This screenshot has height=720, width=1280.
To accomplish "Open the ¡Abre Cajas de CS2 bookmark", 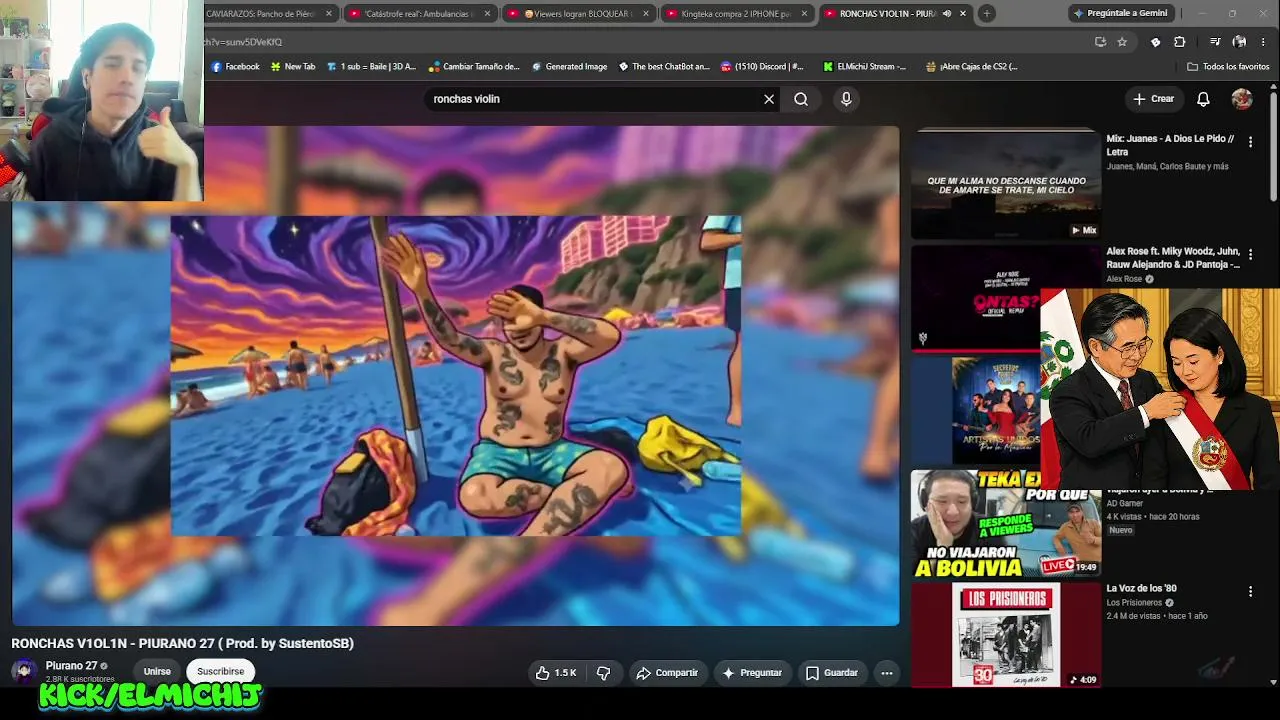I will click(971, 67).
